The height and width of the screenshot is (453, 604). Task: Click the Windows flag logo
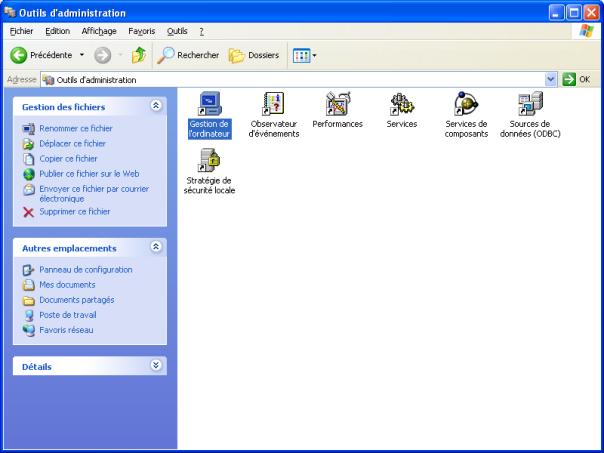tap(586, 31)
